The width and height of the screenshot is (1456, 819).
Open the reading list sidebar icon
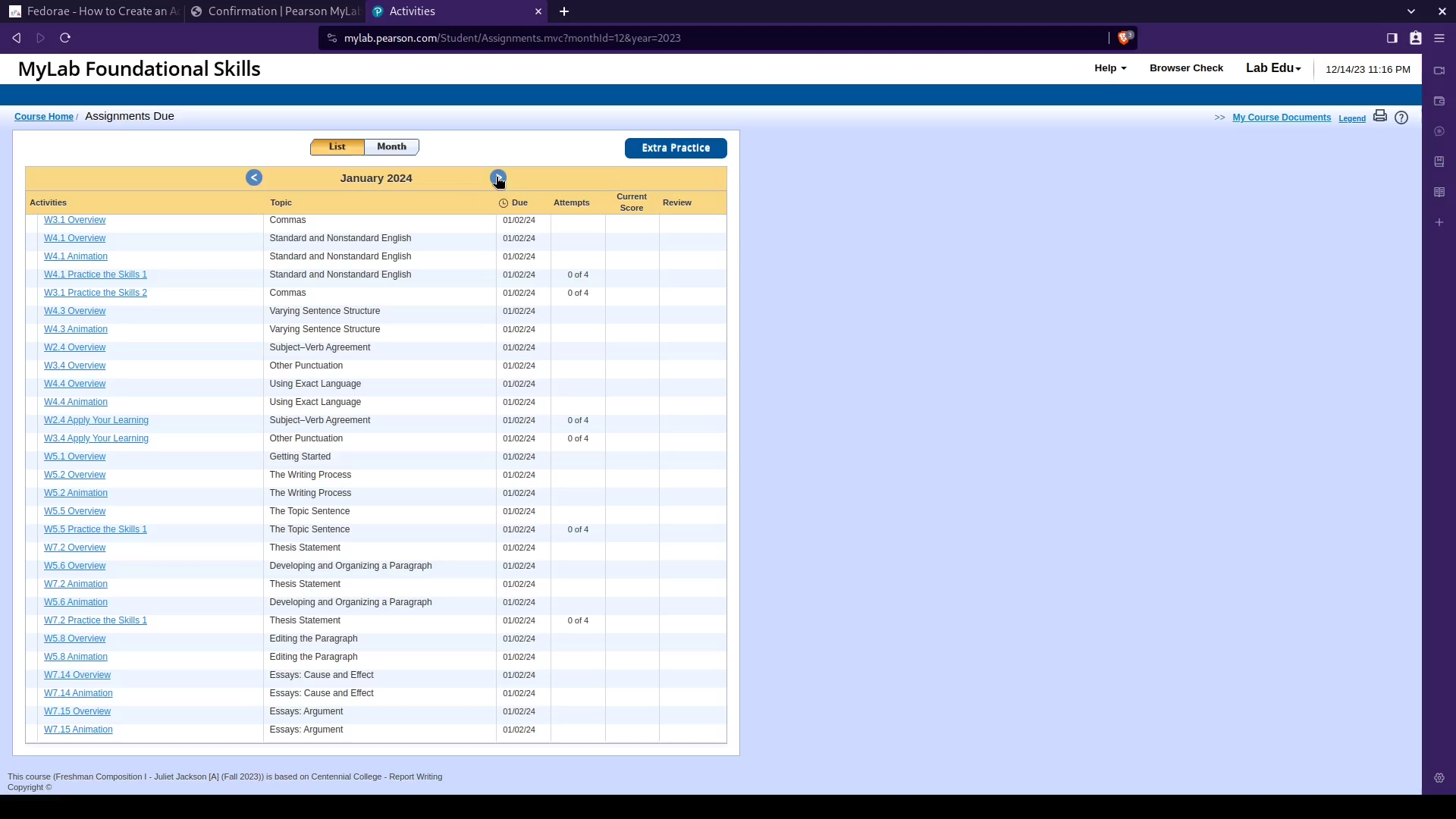(1439, 192)
